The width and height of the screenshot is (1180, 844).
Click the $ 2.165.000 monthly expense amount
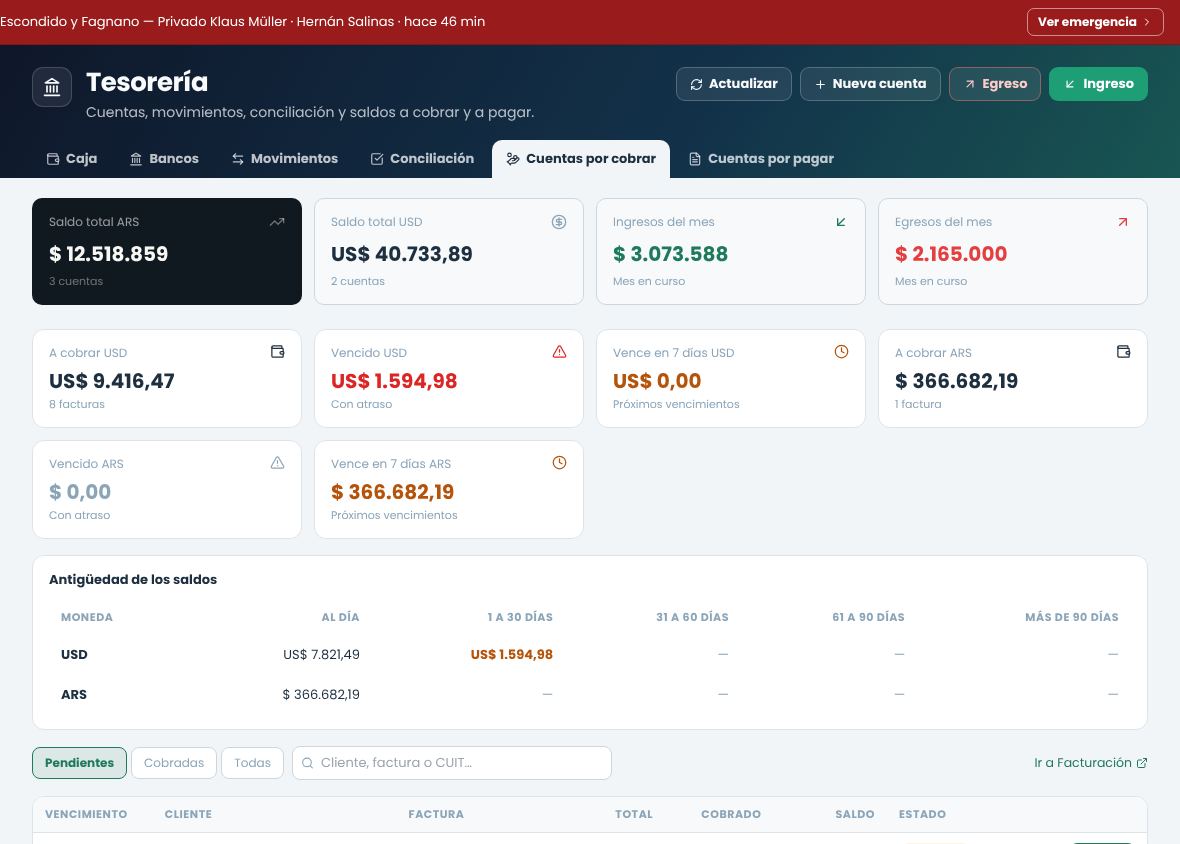[x=951, y=254]
